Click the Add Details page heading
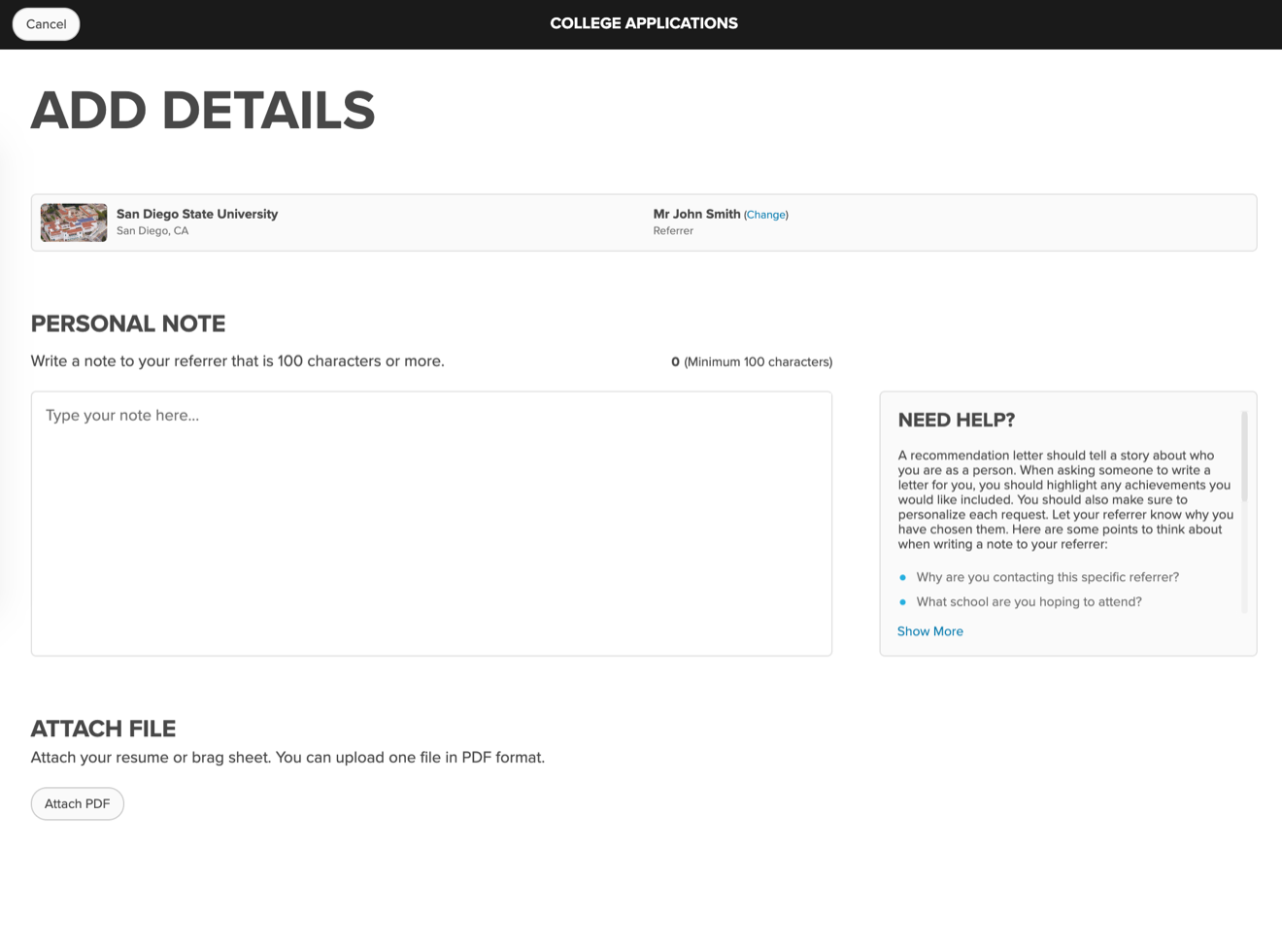The height and width of the screenshot is (952, 1282). [x=203, y=111]
